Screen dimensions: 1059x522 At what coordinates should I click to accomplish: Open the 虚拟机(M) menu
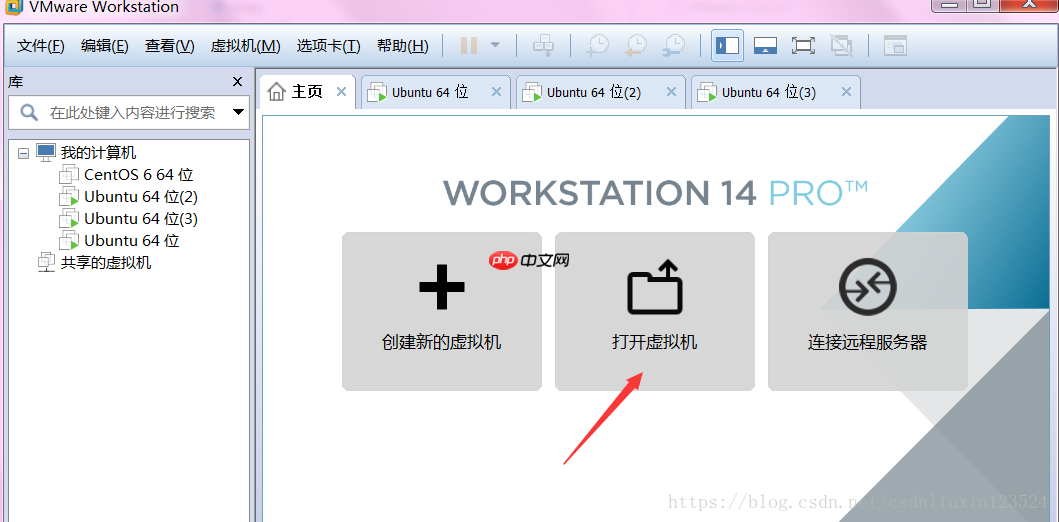tap(245, 46)
